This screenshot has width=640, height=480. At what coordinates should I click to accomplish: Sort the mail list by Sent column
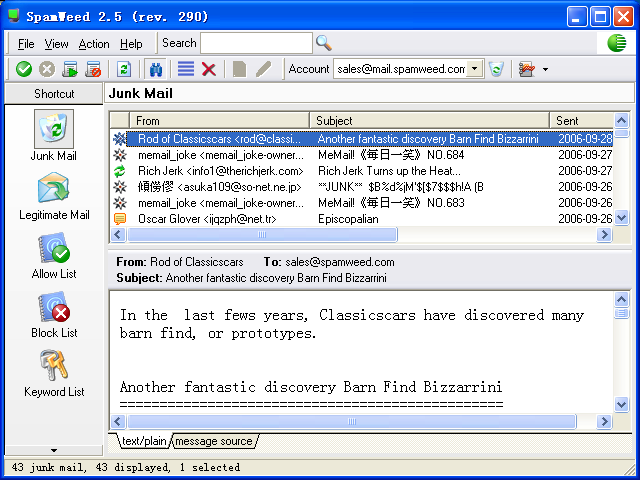coord(580,120)
